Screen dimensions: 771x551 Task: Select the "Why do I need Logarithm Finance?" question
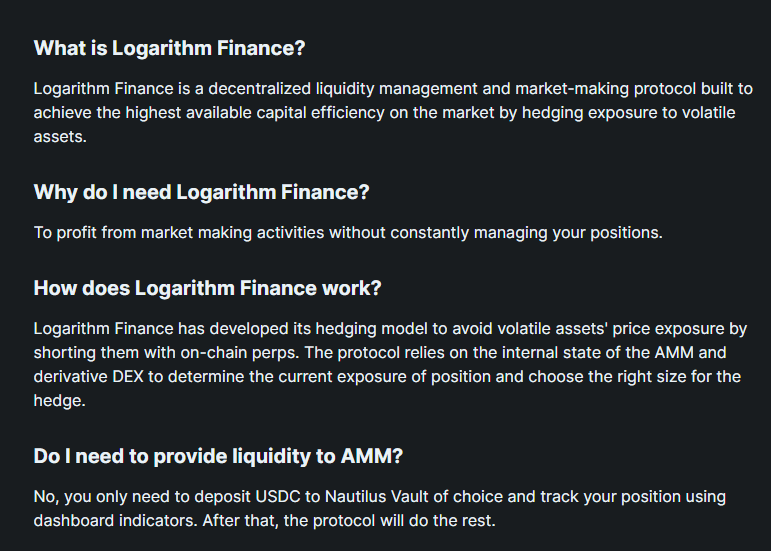click(x=201, y=192)
